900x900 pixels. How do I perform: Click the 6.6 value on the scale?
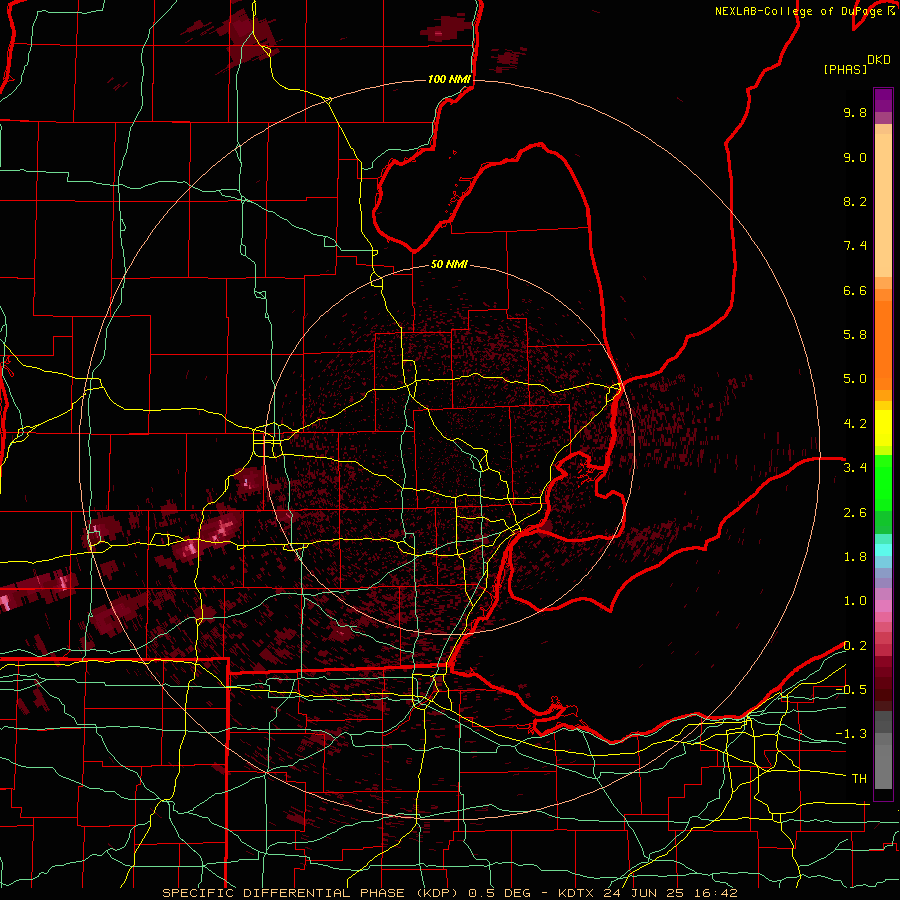855,290
